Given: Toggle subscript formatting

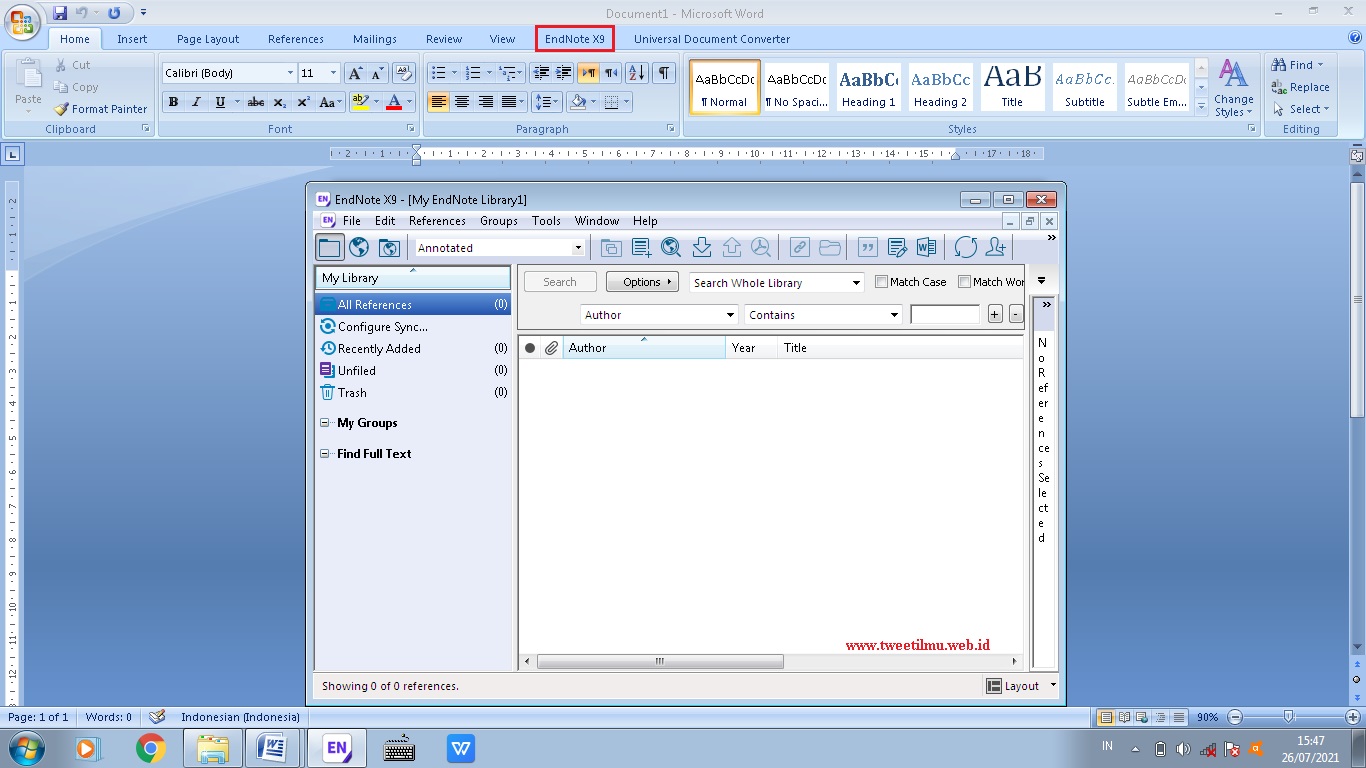Looking at the screenshot, I should tap(279, 102).
